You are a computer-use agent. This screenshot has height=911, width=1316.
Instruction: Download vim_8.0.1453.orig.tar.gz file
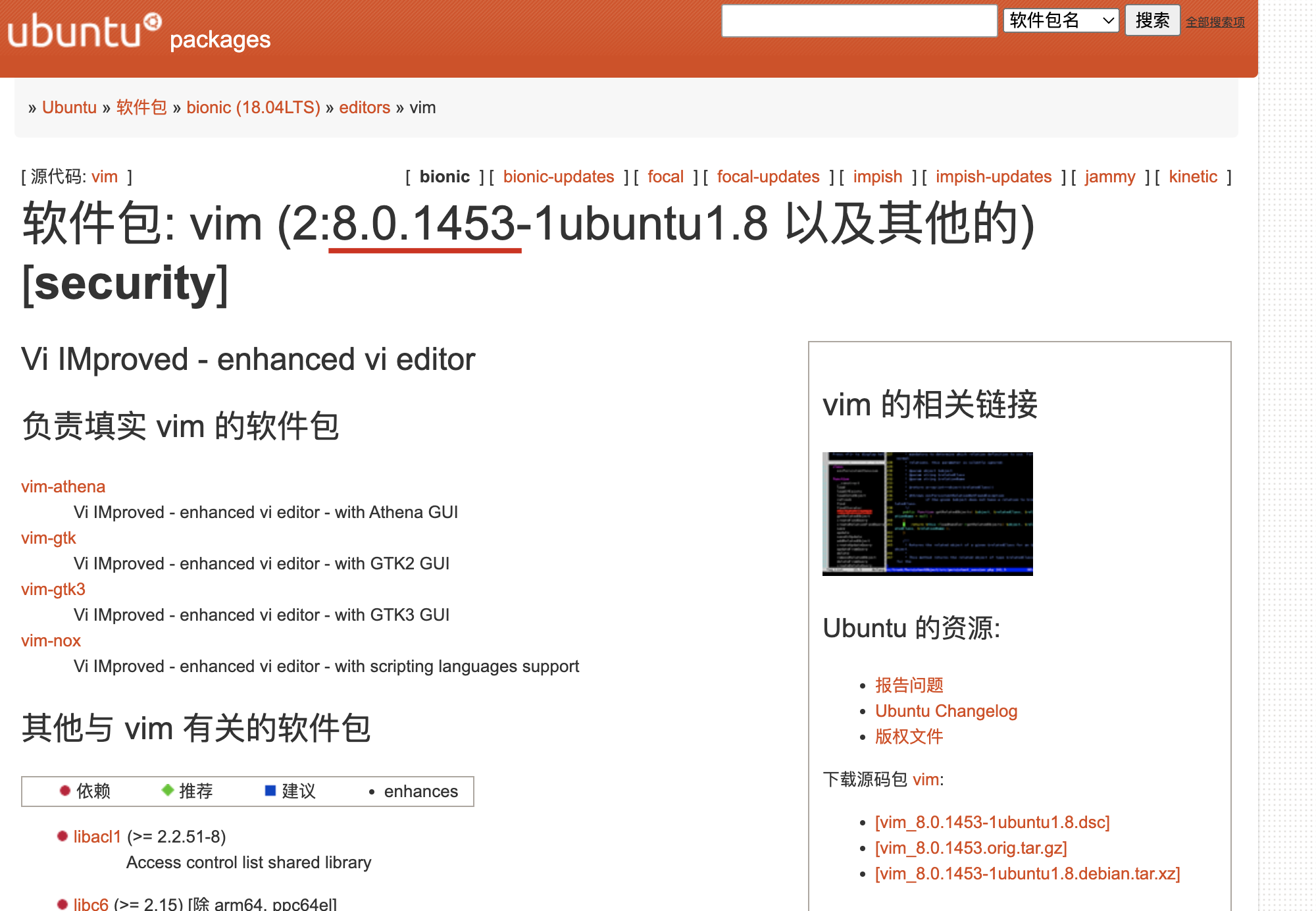pos(971,848)
